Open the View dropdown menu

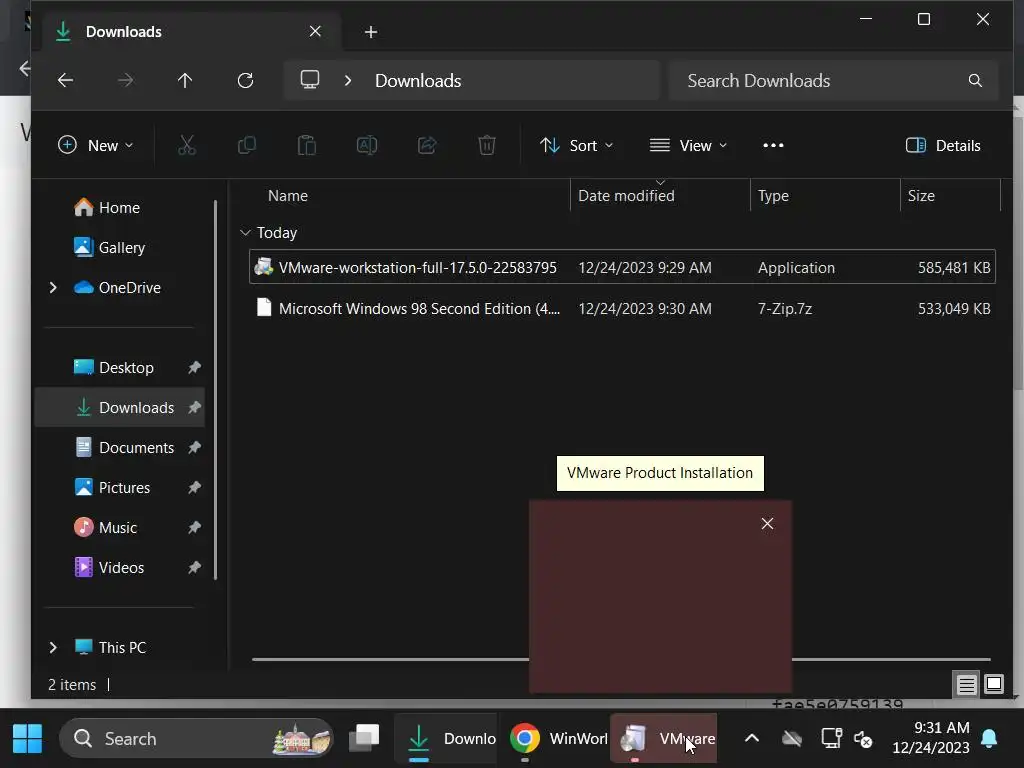[x=688, y=145]
